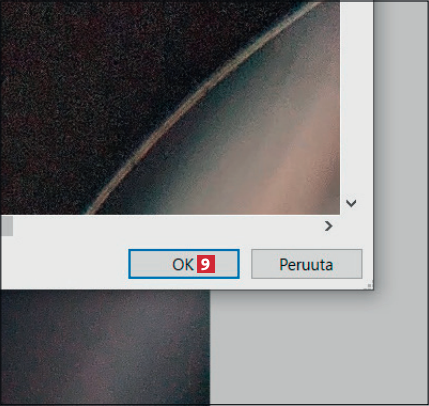429x406 pixels.
Task: Click the red number 9 marker
Action: click(206, 264)
